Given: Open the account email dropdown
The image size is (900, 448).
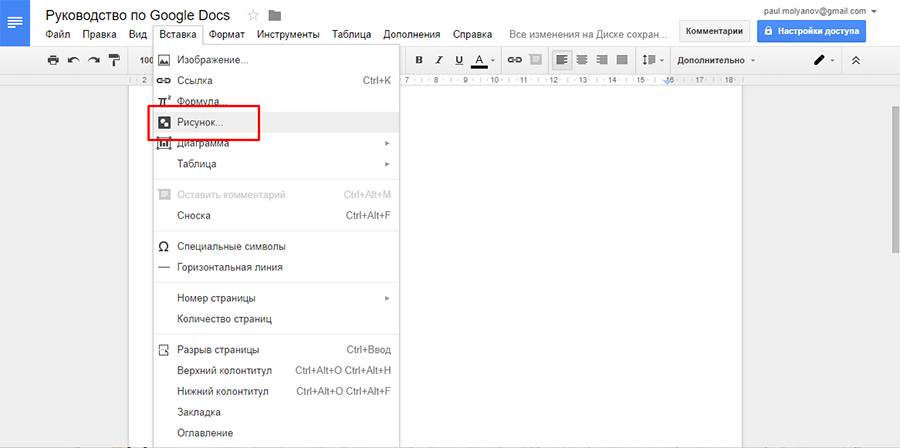Looking at the screenshot, I should coord(820,11).
